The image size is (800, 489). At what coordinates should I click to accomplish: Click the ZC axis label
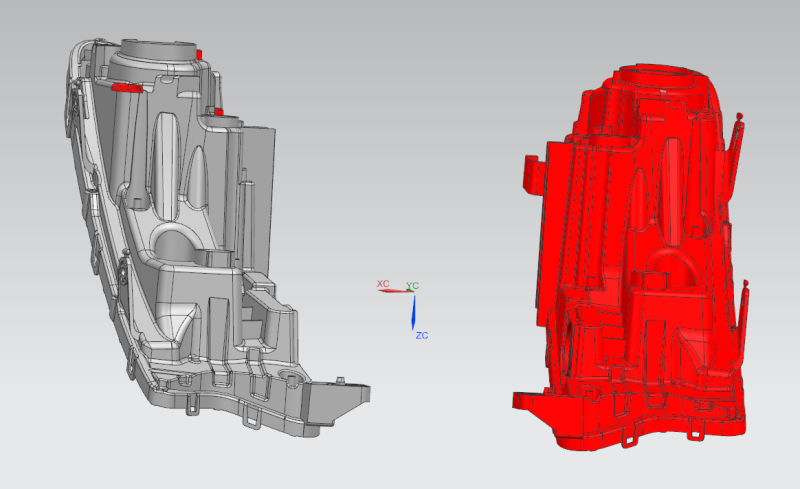point(422,335)
